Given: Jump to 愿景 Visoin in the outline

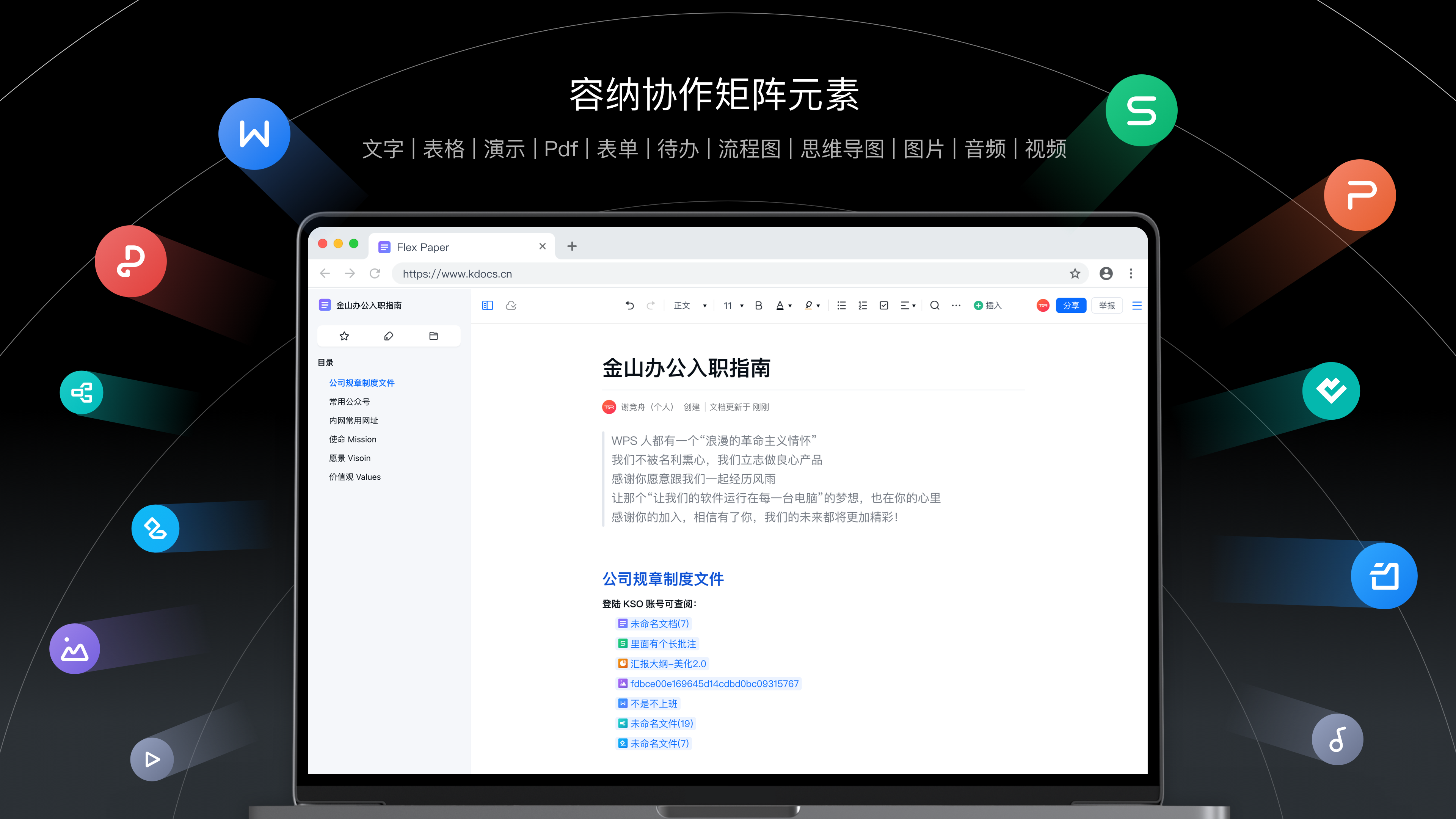Looking at the screenshot, I should click(350, 458).
